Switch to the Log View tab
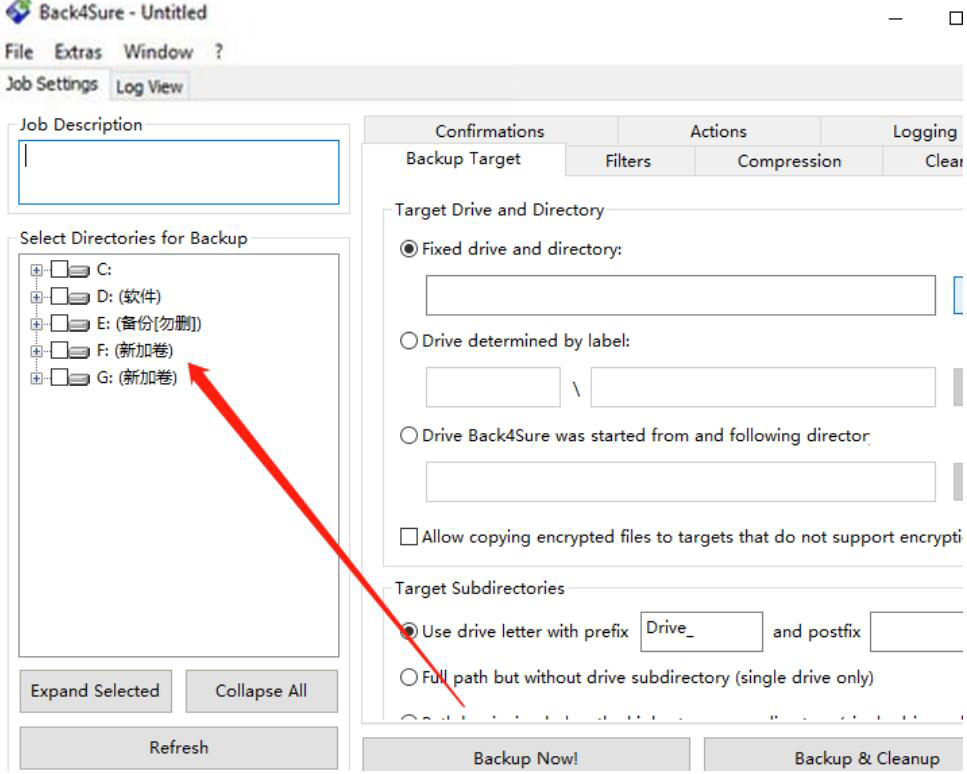 [149, 87]
